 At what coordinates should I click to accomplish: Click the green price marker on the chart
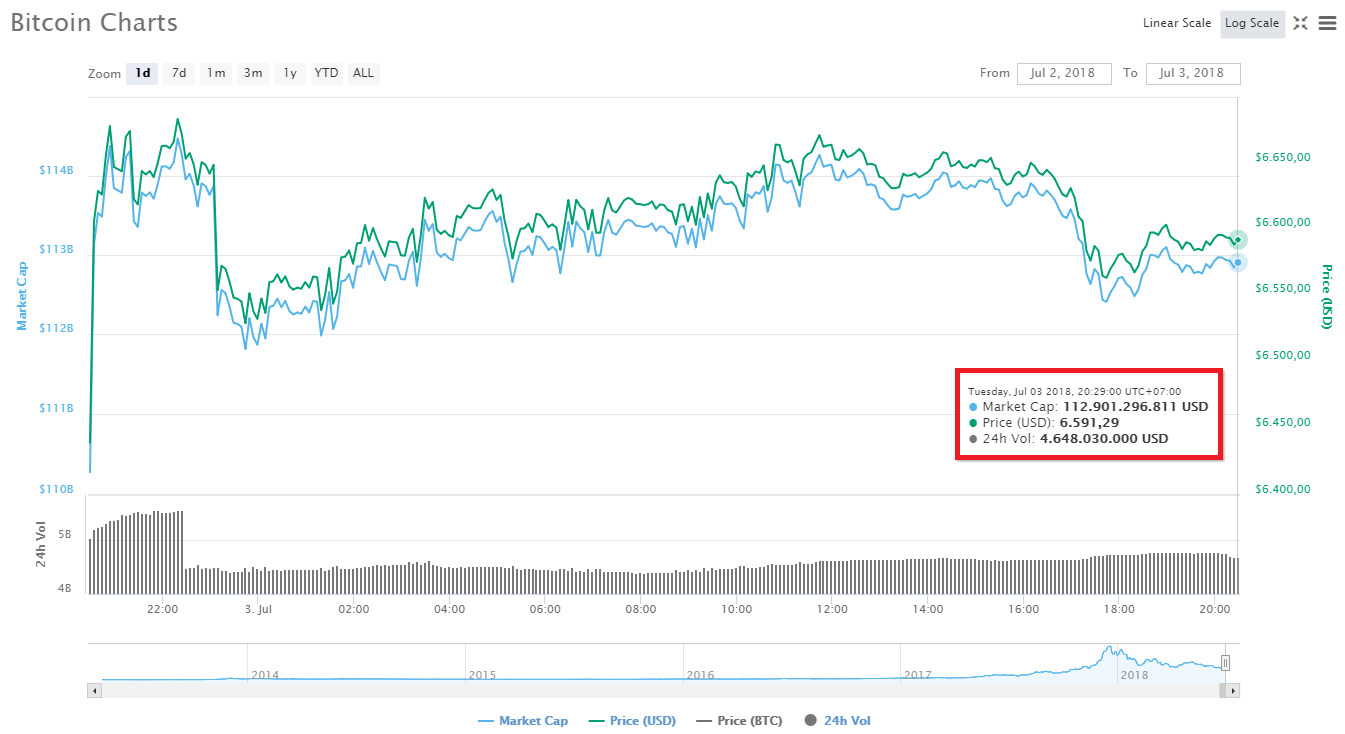point(1237,240)
